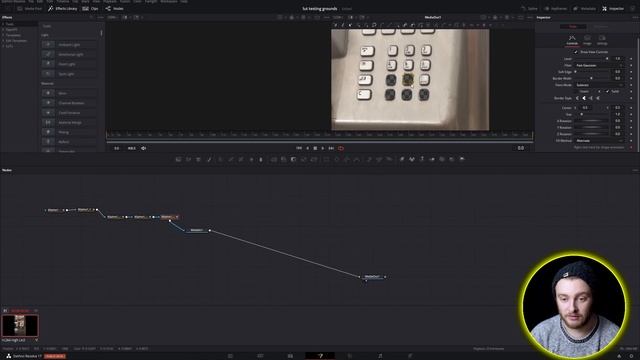Toggle the Clips panel button
The width and height of the screenshot is (640, 360).
[90, 9]
